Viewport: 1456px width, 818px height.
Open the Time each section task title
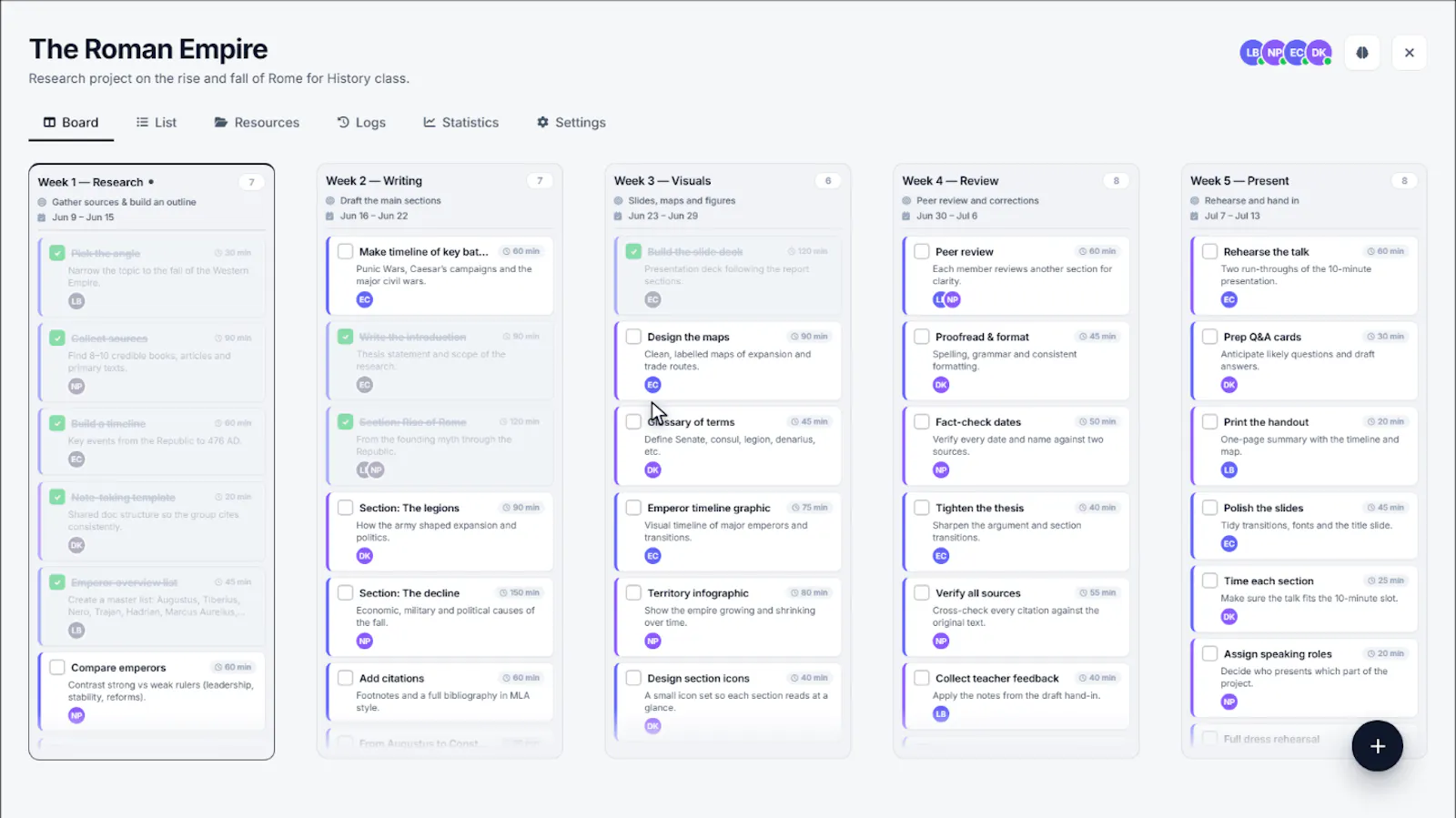(1269, 581)
